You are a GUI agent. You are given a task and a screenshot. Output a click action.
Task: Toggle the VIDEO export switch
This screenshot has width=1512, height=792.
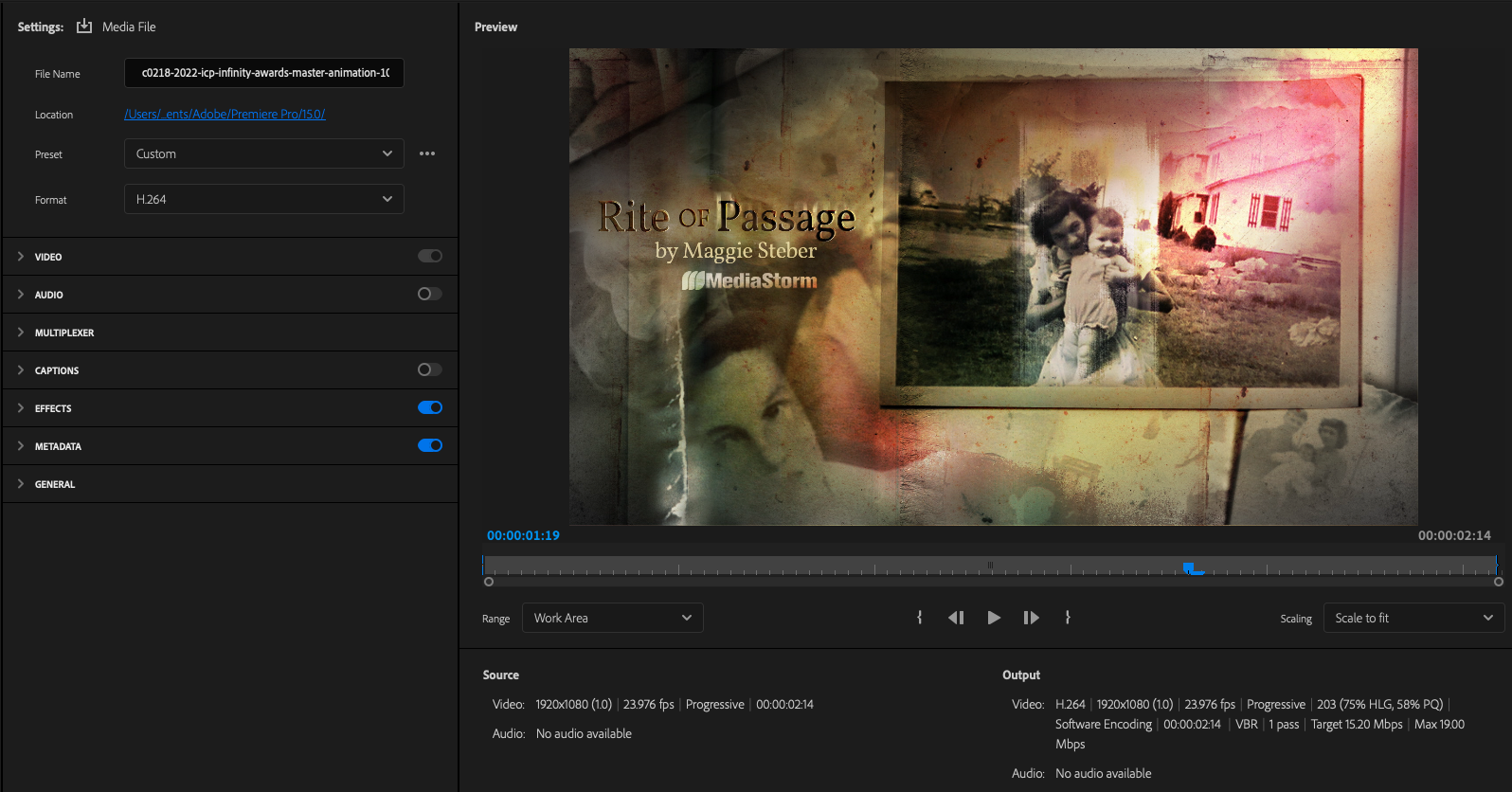coord(430,256)
